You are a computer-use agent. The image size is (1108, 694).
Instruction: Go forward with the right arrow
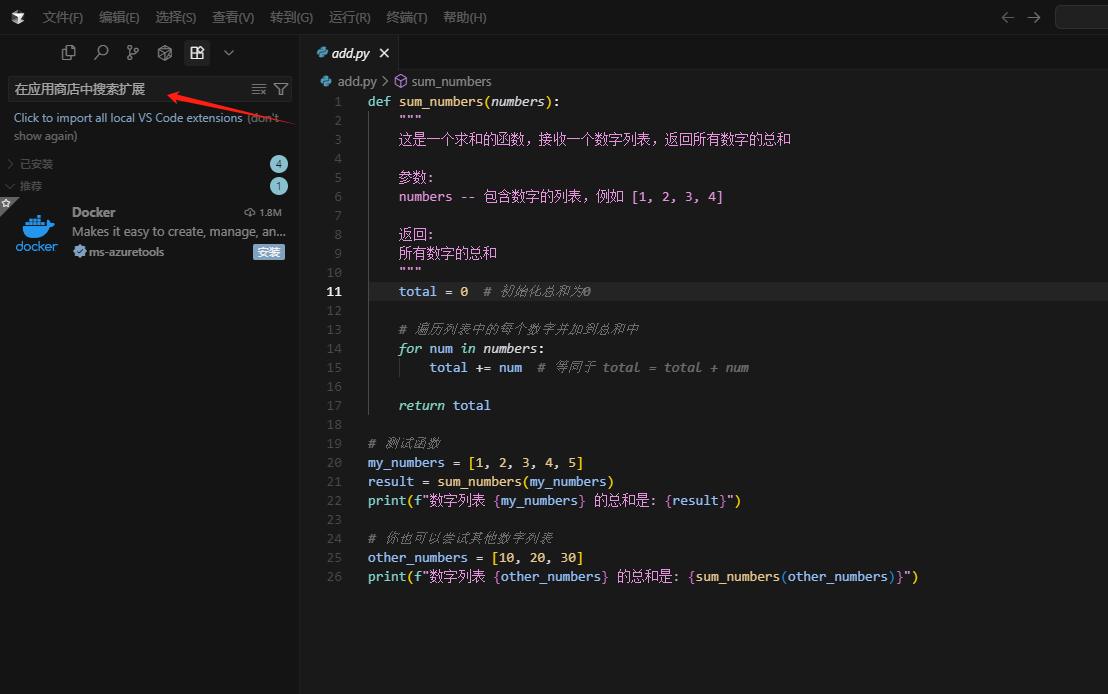(x=1034, y=18)
